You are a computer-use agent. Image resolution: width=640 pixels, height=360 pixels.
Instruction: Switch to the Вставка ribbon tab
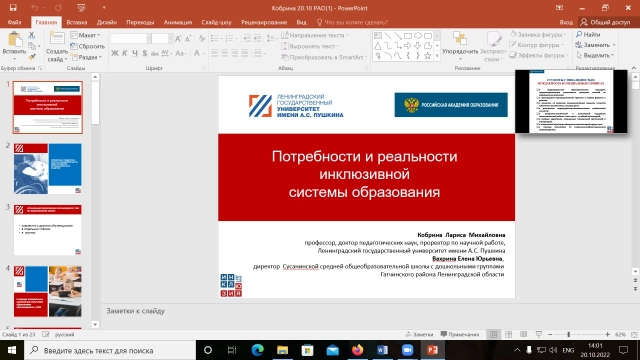point(77,22)
